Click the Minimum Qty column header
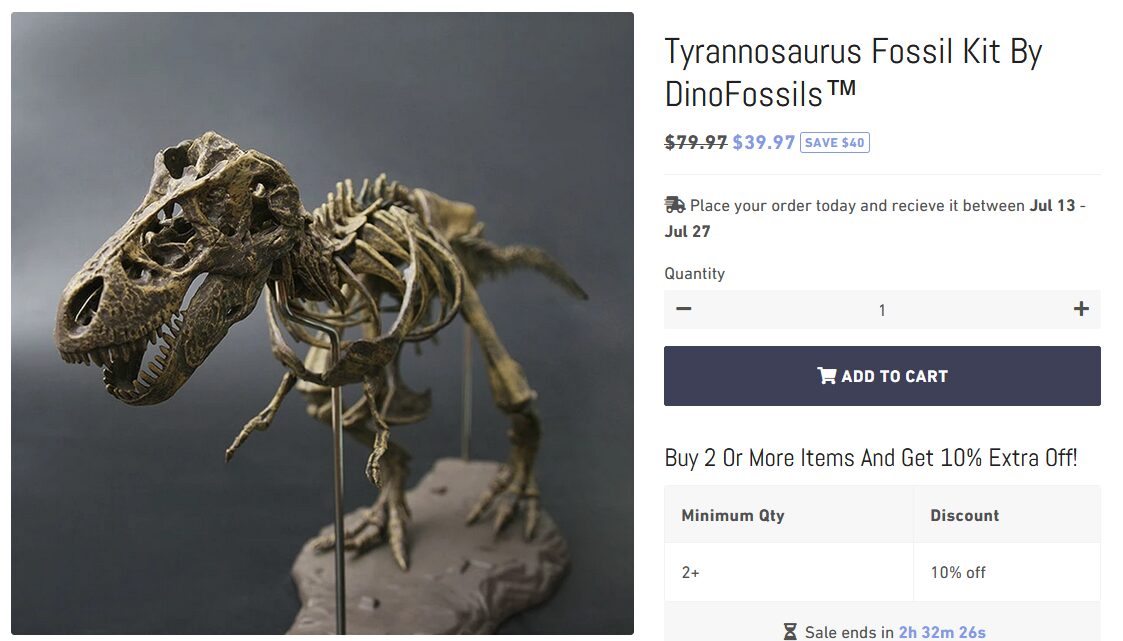The image size is (1123, 641). 733,515
